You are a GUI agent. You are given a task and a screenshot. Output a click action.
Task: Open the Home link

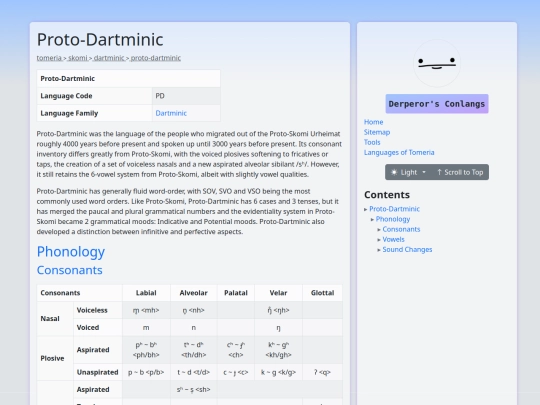(x=373, y=122)
